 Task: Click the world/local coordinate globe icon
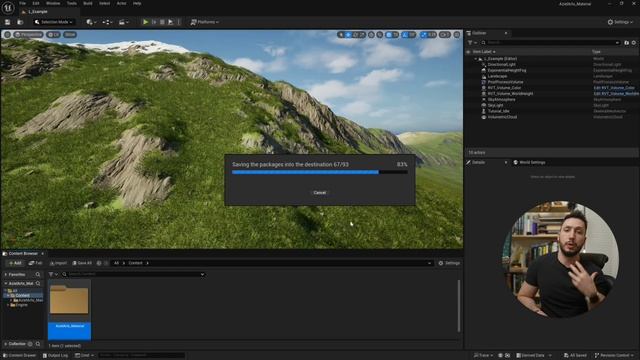371,35
